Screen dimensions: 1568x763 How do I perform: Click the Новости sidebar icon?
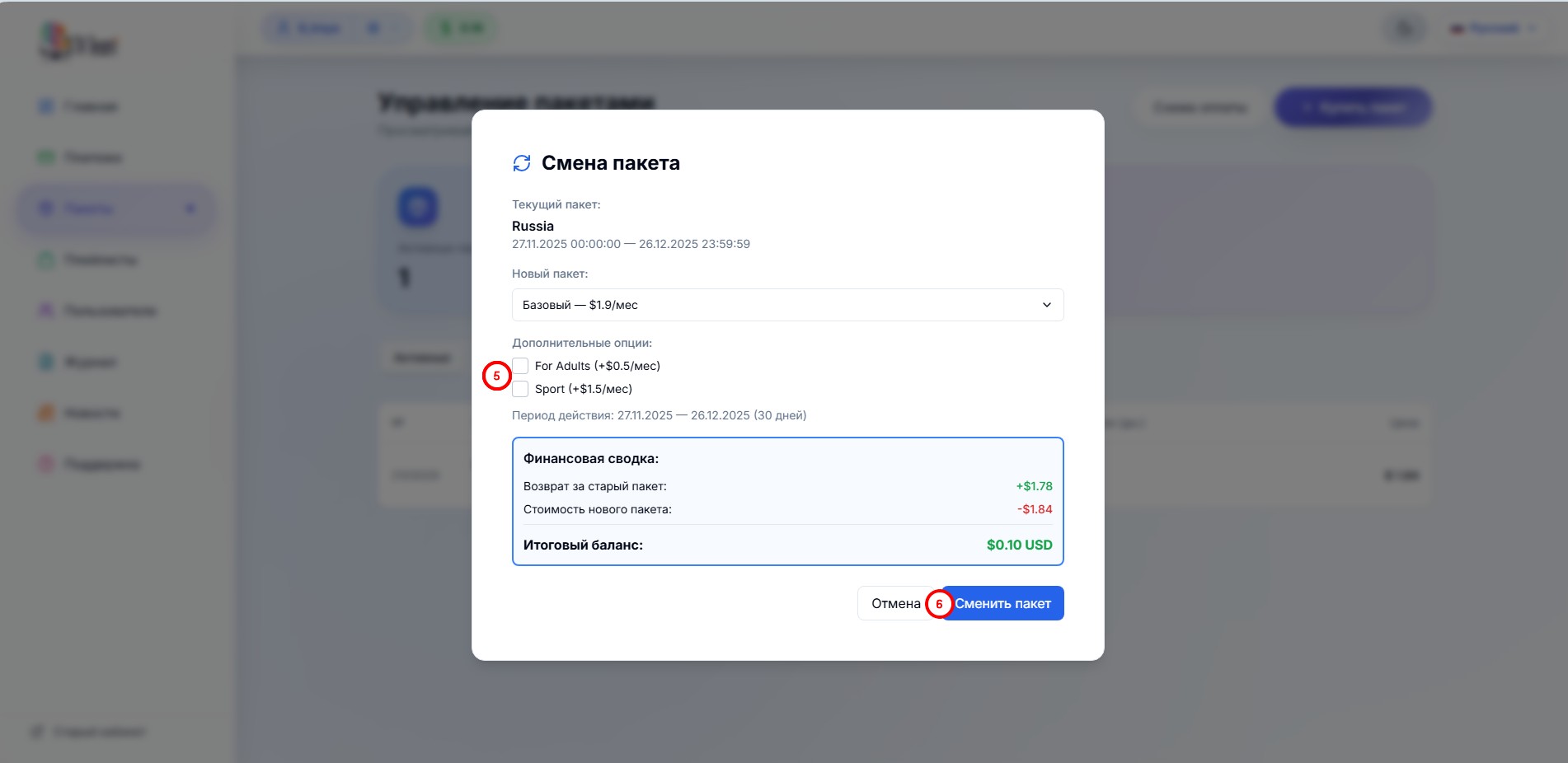pos(47,413)
